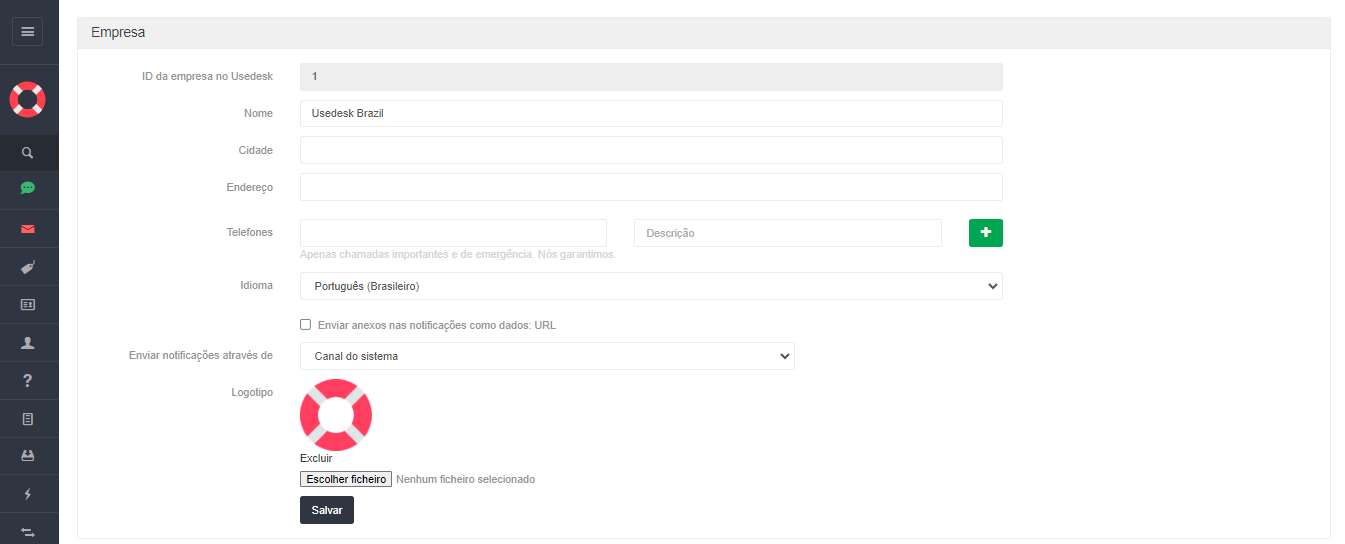Open the document page icon in sidebar
The height and width of the screenshot is (544, 1345).
click(x=28, y=419)
